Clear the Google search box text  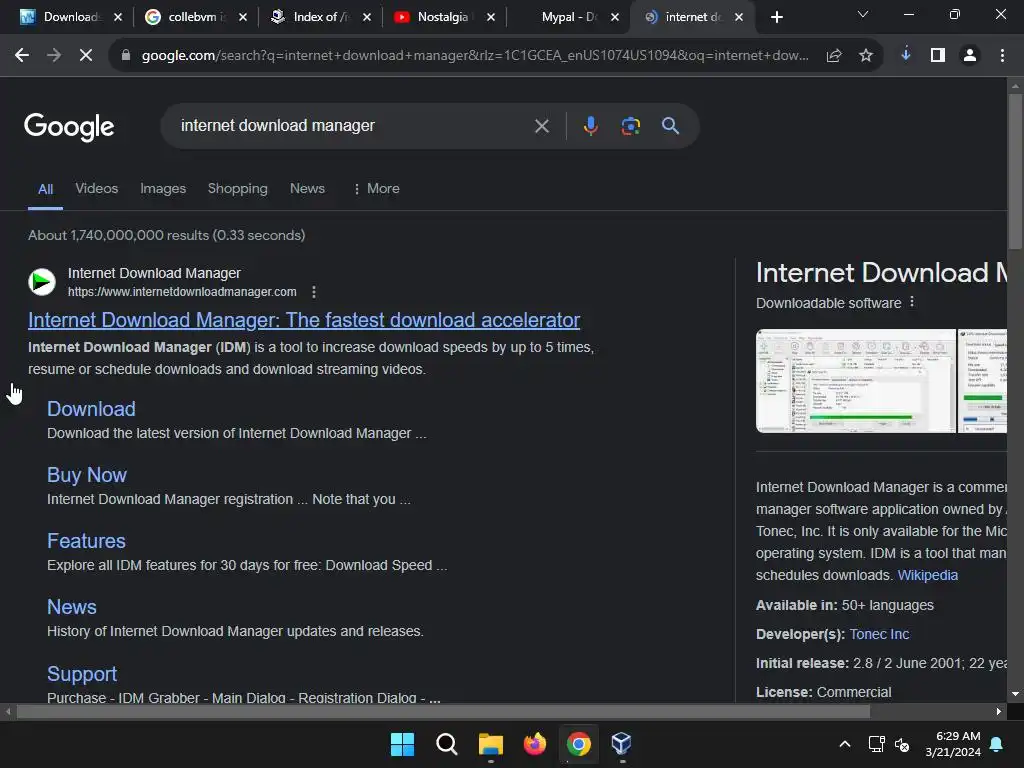[541, 126]
